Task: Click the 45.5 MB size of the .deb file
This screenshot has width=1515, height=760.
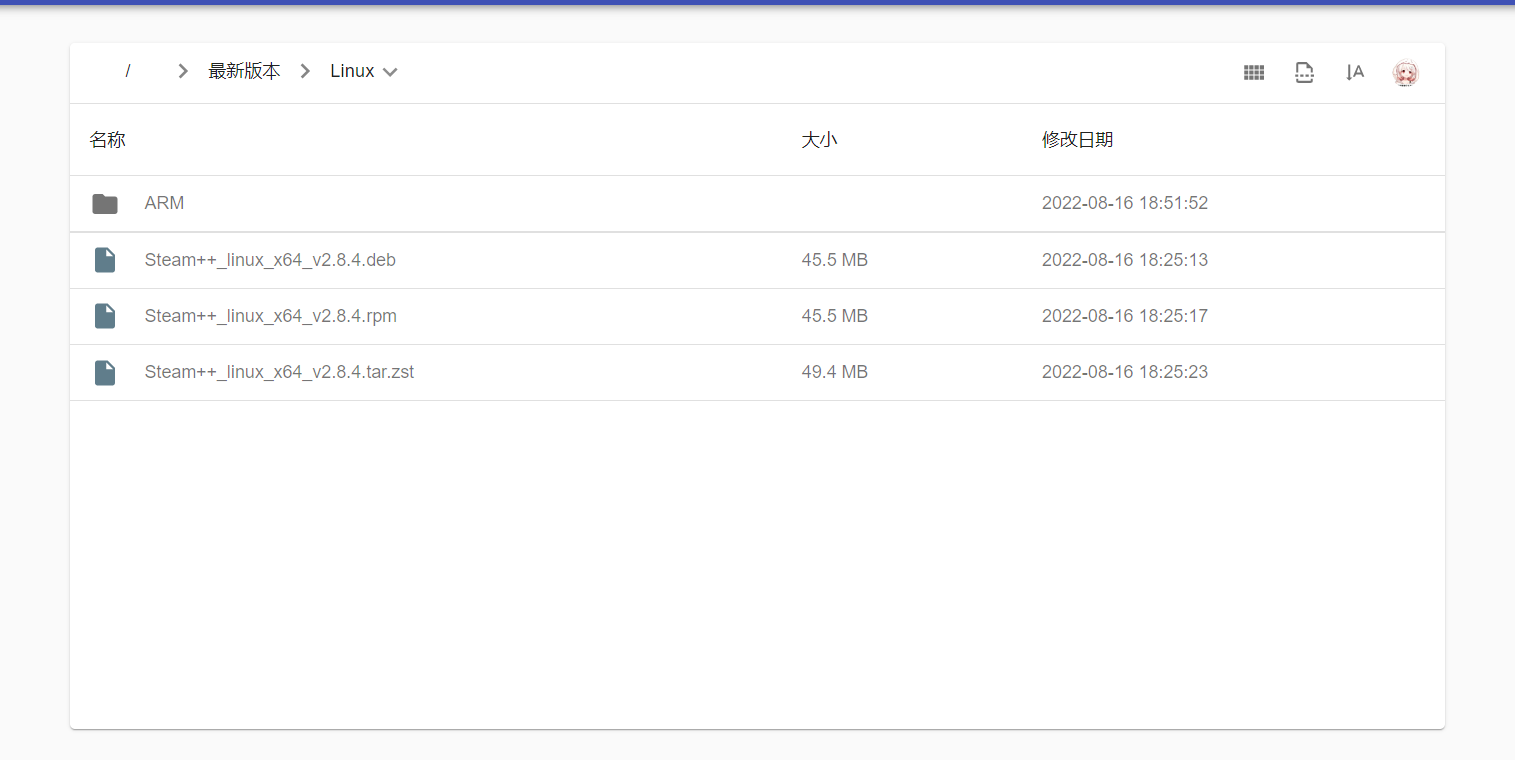Action: click(834, 260)
